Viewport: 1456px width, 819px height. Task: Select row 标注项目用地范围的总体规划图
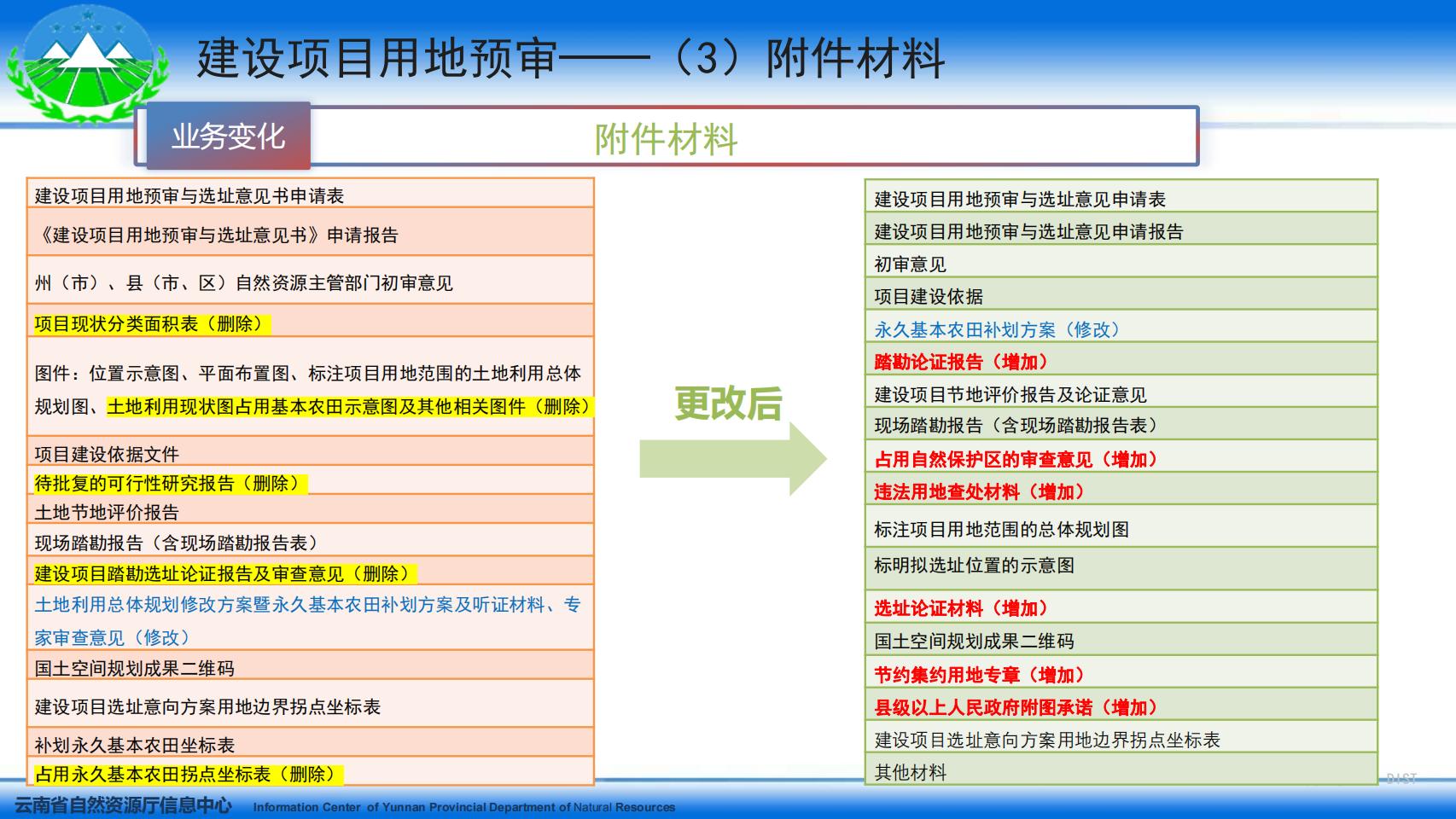(x=1121, y=526)
